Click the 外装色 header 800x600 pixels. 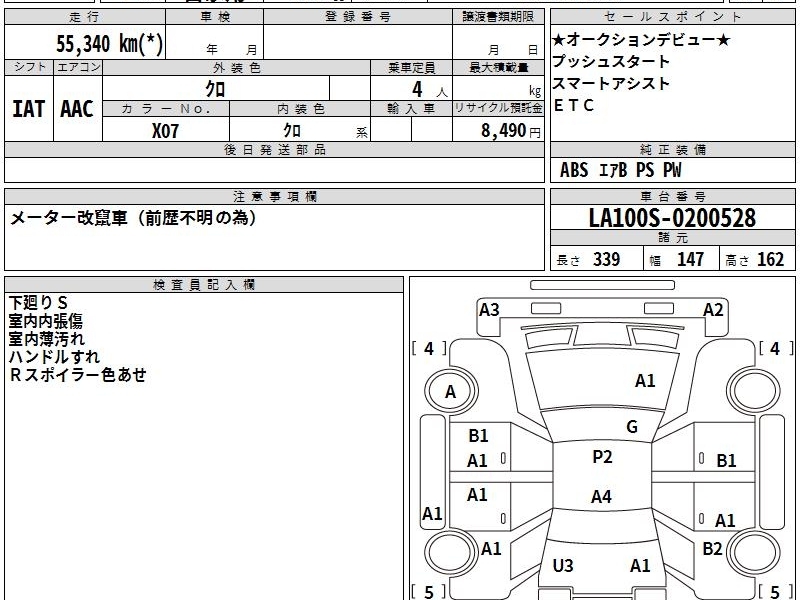point(236,68)
